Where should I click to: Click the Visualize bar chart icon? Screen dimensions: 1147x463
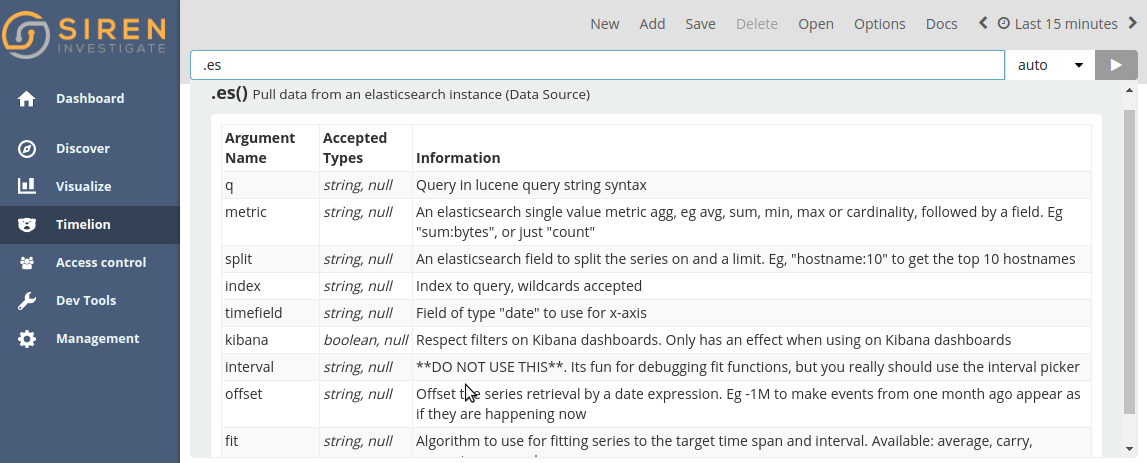pos(27,187)
